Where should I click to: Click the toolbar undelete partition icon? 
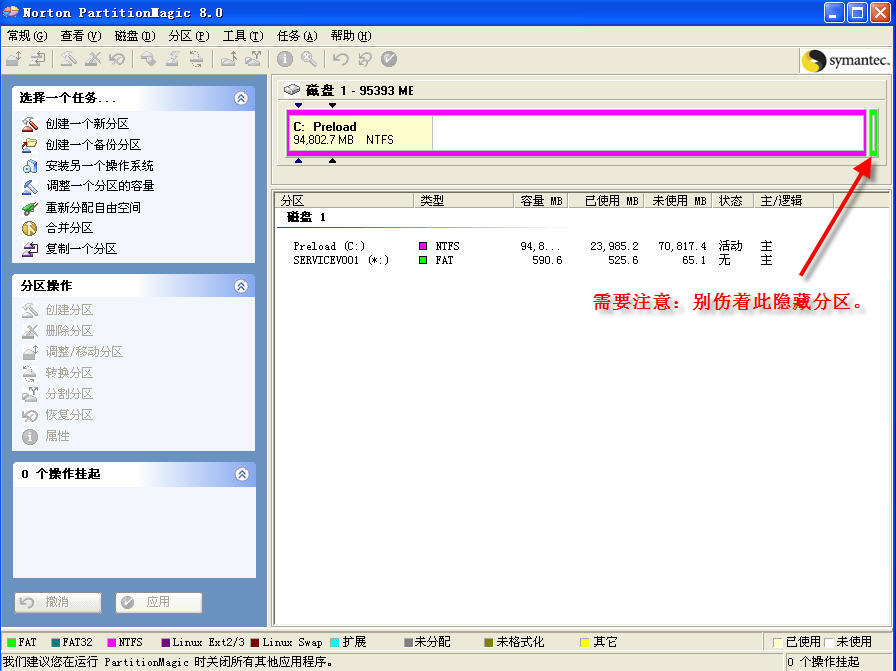[117, 59]
